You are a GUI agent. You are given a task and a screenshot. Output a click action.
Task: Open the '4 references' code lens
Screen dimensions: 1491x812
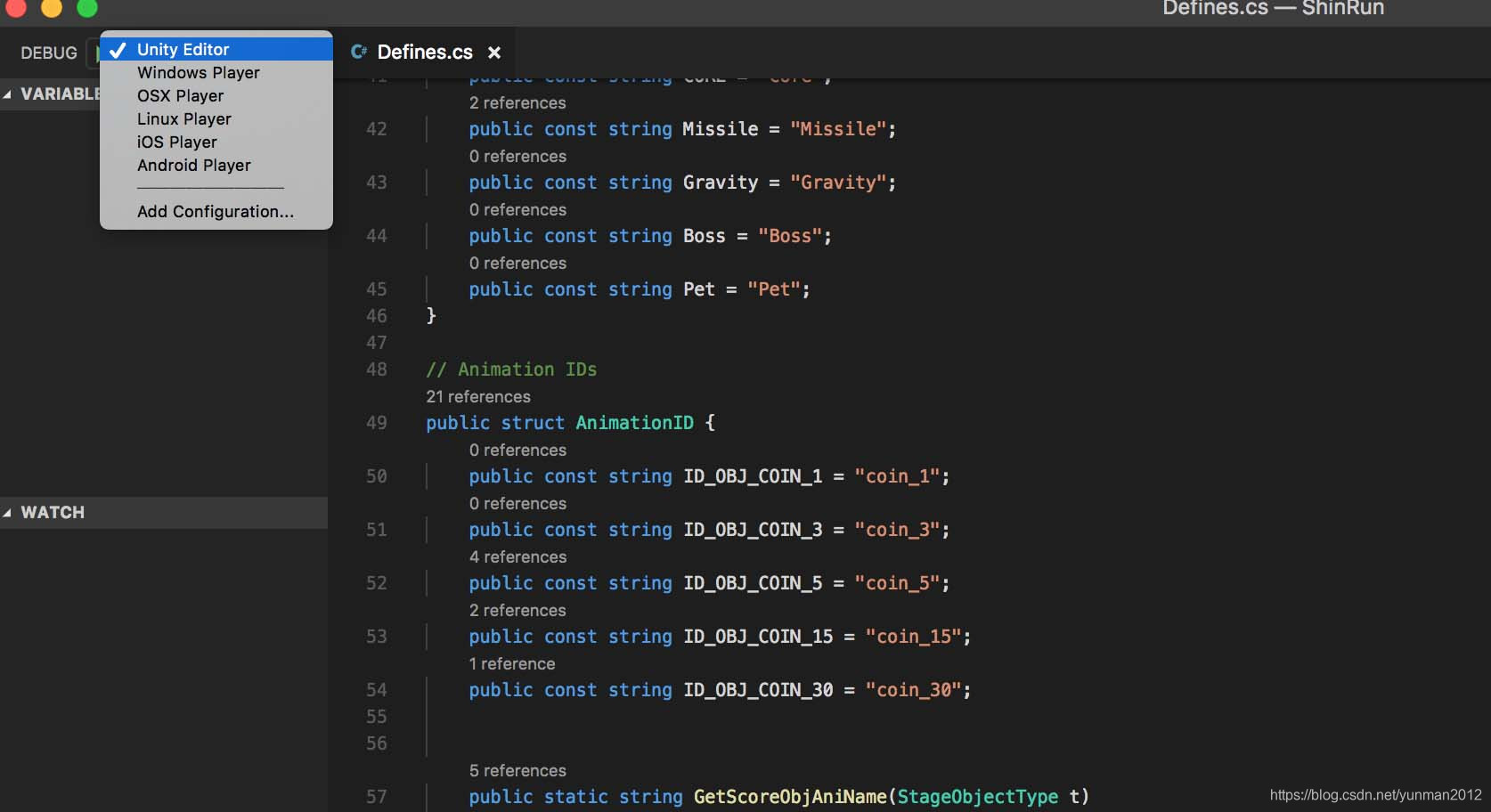(x=517, y=556)
